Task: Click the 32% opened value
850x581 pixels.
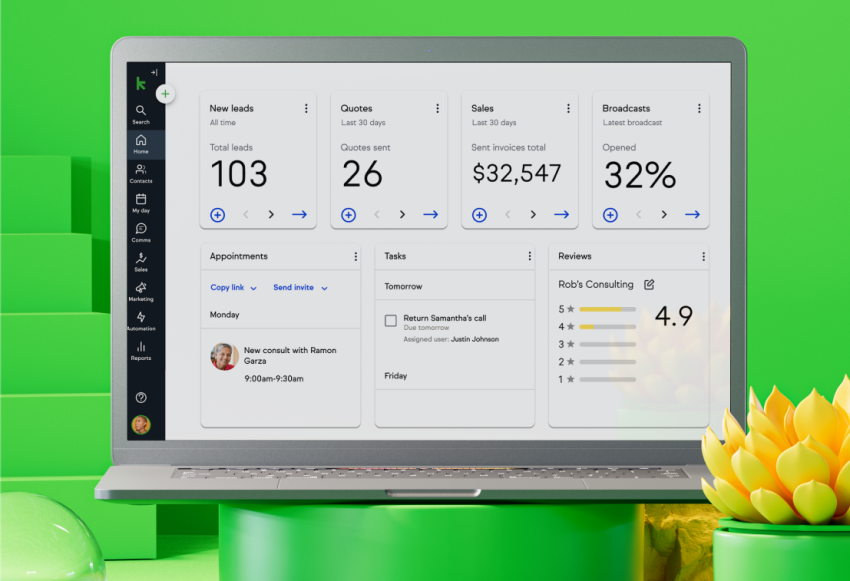Action: click(640, 175)
